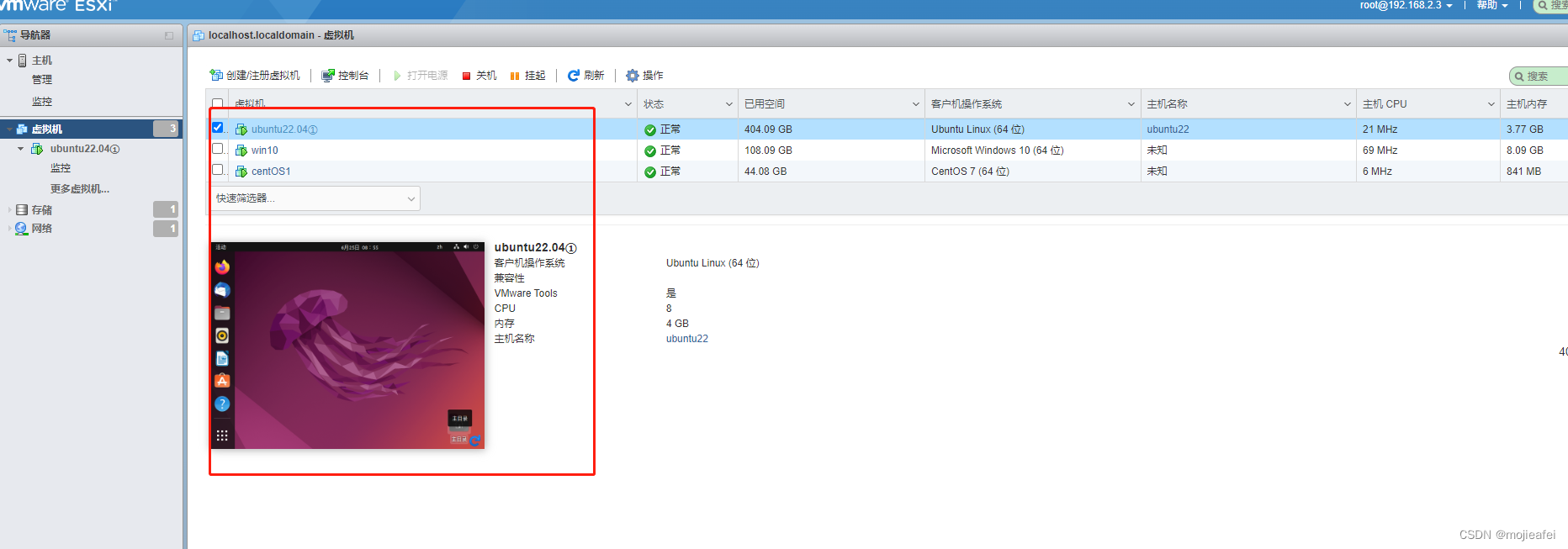Open the 主机 CPU column header dropdown arrow
The width and height of the screenshot is (1568, 549).
pyautogui.click(x=1491, y=104)
